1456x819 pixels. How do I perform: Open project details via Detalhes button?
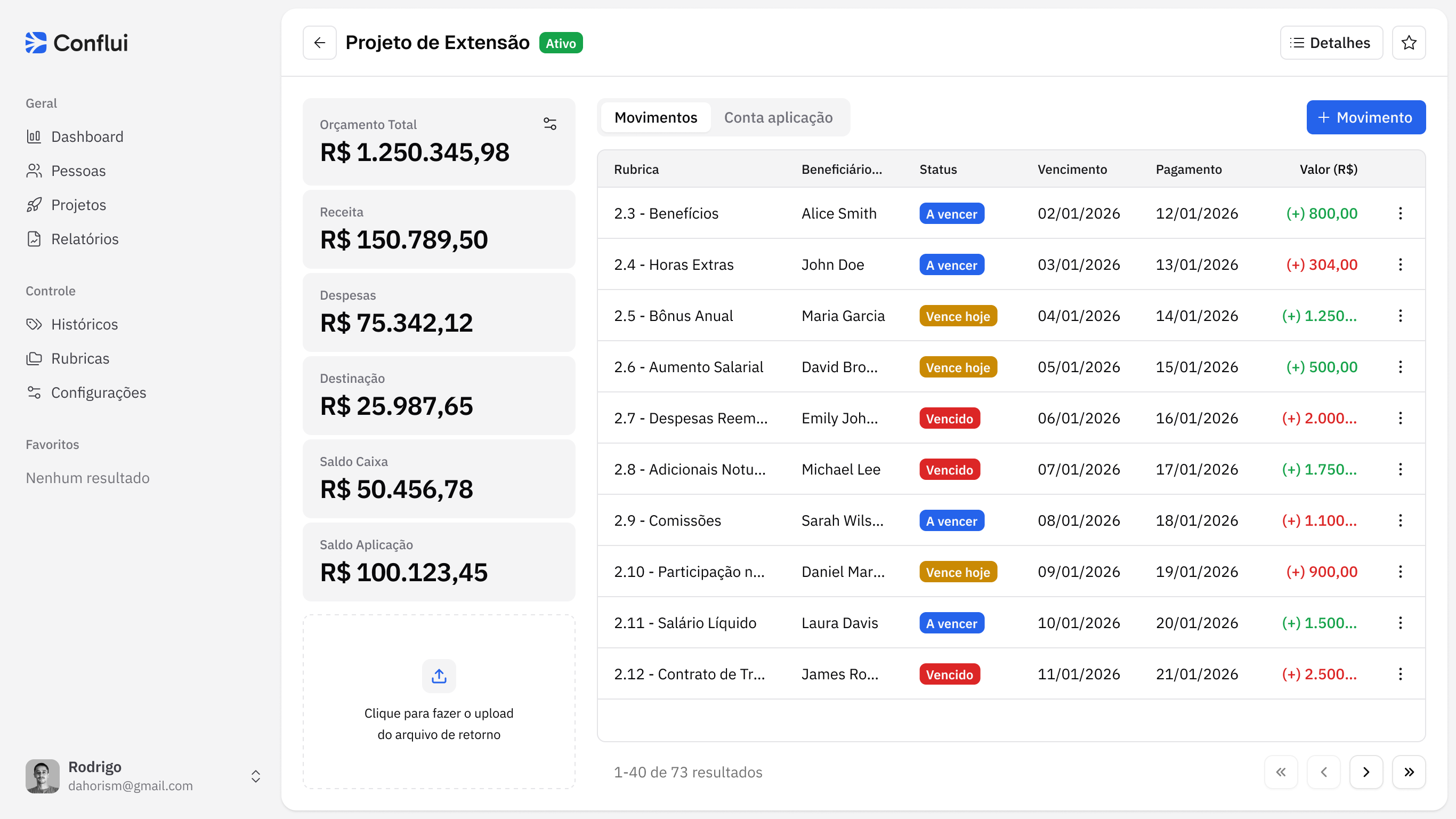tap(1331, 43)
